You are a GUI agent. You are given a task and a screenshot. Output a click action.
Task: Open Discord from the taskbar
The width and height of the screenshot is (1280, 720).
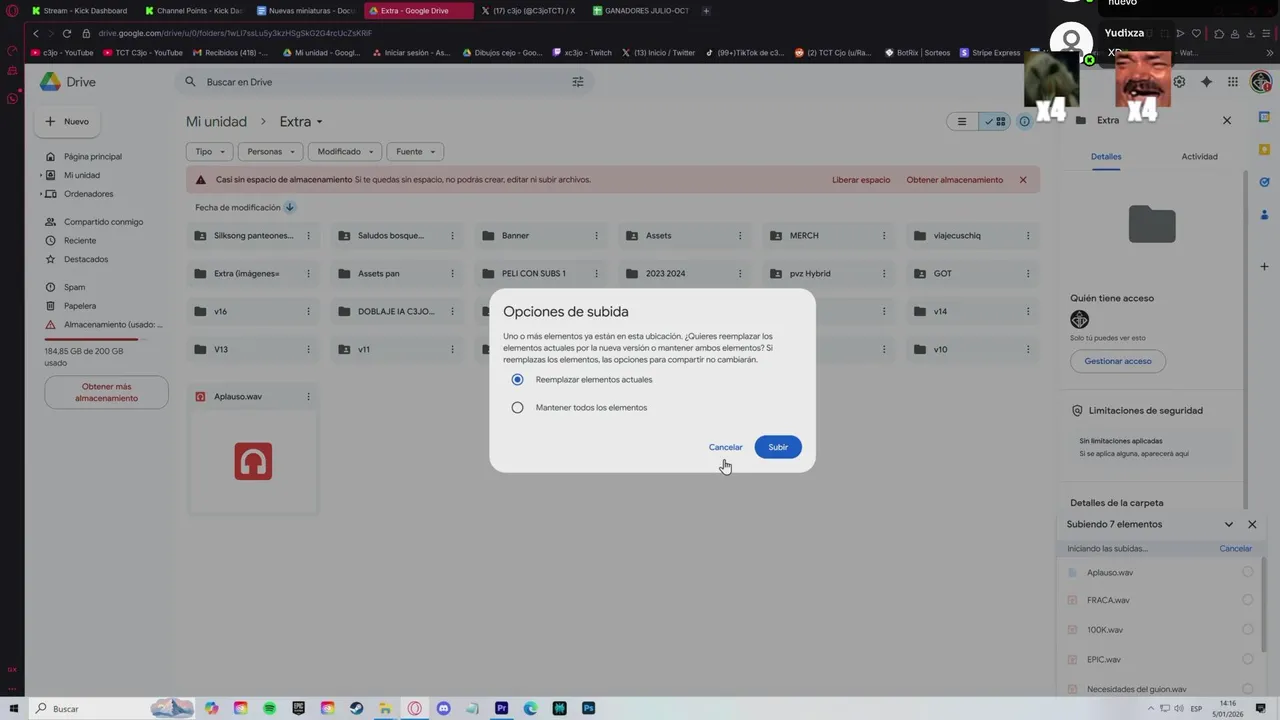(x=443, y=708)
